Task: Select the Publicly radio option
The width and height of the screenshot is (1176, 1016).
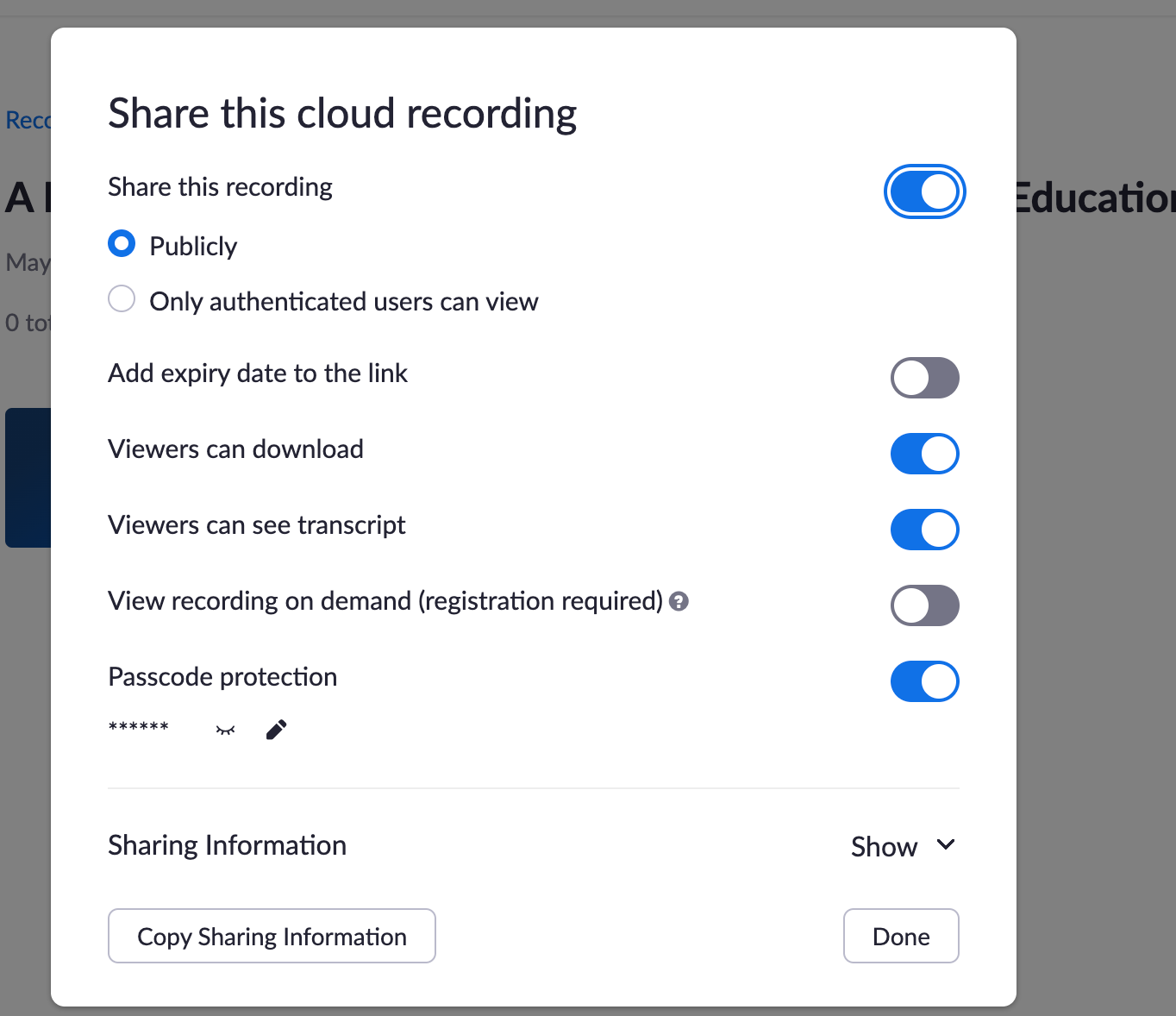Action: (x=122, y=244)
